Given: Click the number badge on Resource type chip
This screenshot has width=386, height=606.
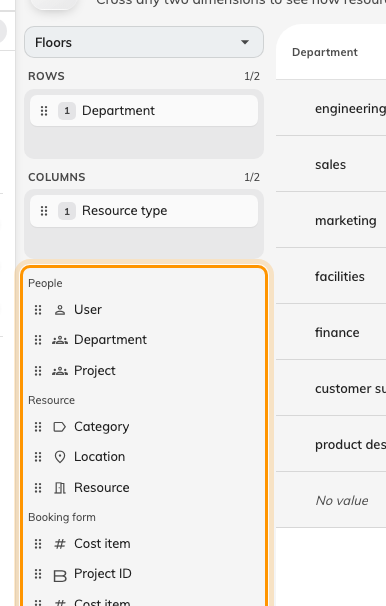Looking at the screenshot, I should click(67, 211).
